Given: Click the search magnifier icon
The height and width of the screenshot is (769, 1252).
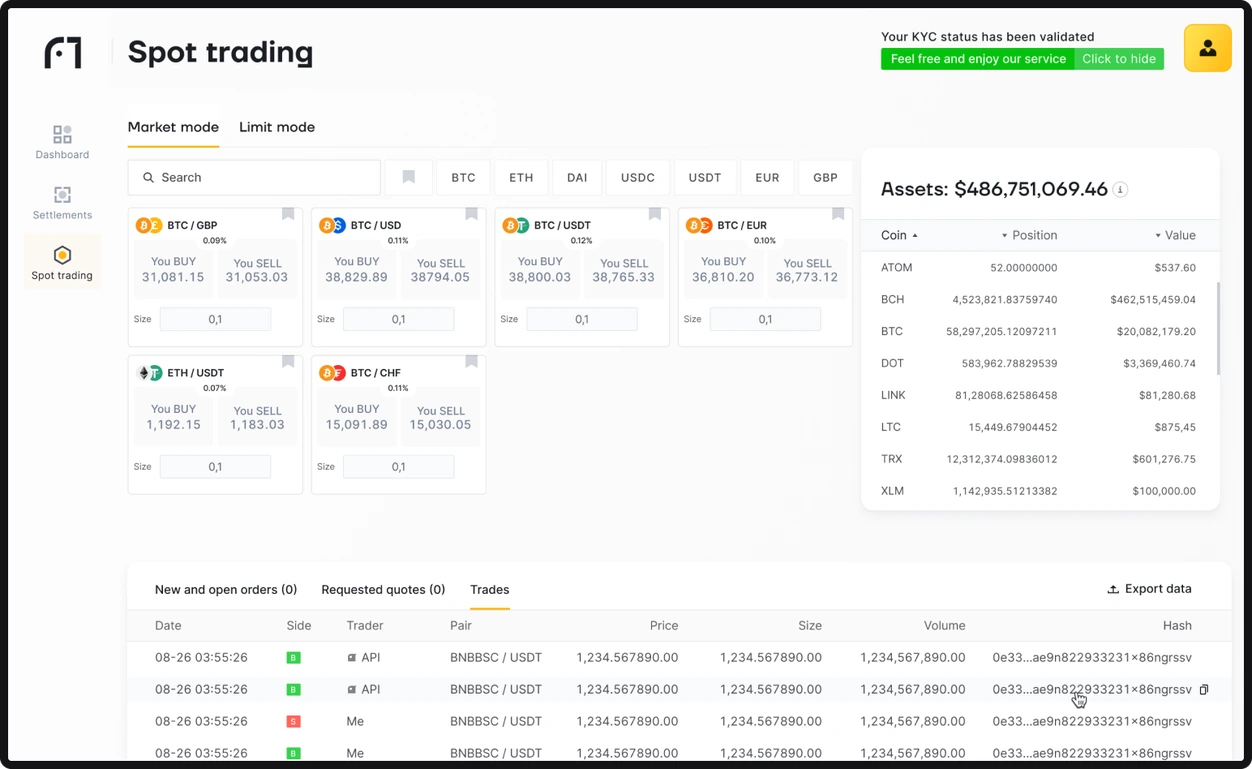Looking at the screenshot, I should coord(148,177).
